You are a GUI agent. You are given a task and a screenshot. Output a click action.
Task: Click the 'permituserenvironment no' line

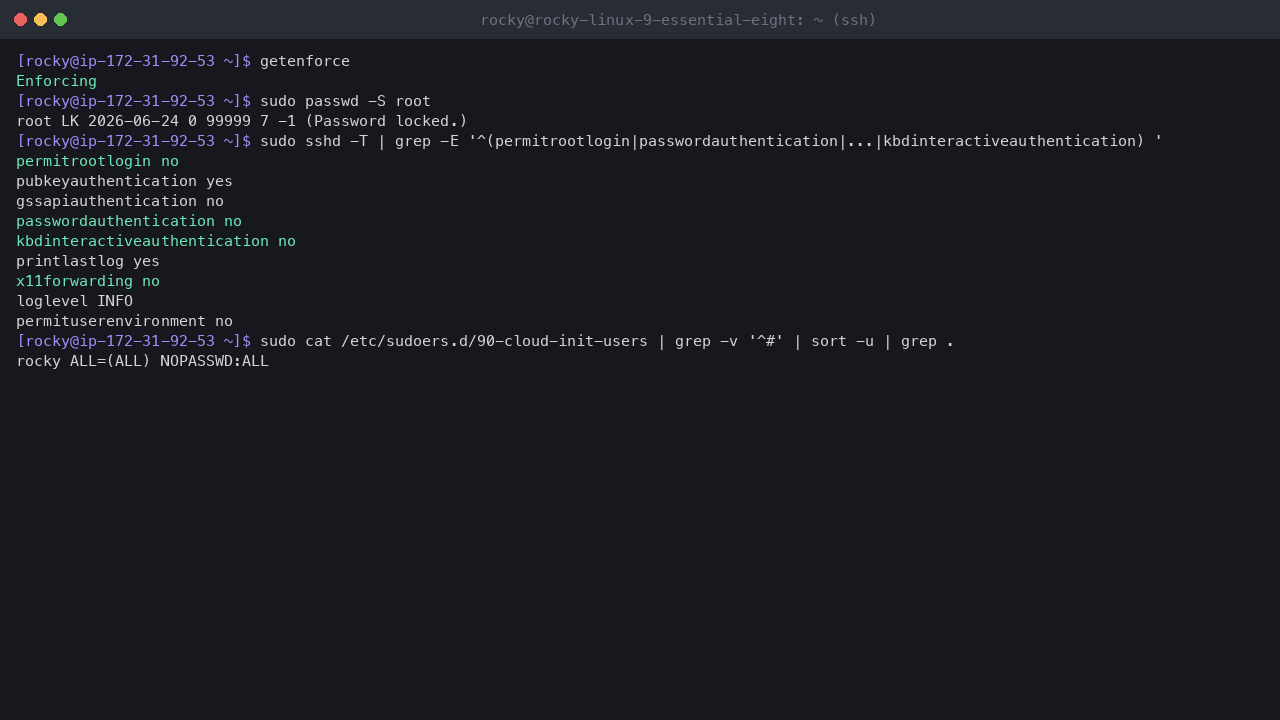tap(124, 321)
